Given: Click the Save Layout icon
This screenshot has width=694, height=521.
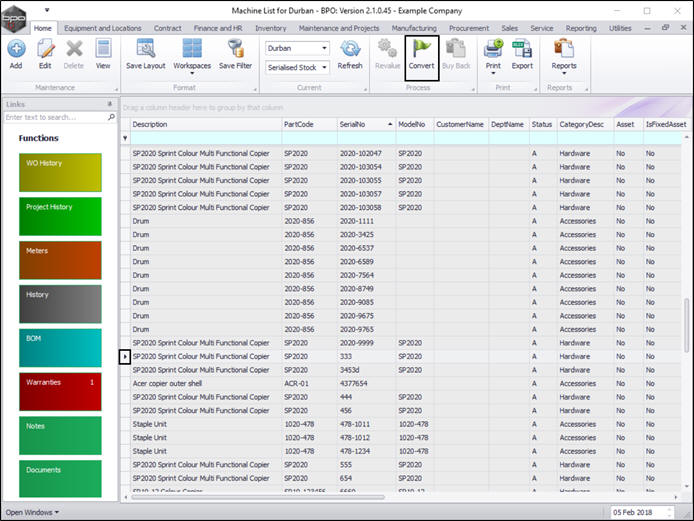Looking at the screenshot, I should (x=146, y=49).
